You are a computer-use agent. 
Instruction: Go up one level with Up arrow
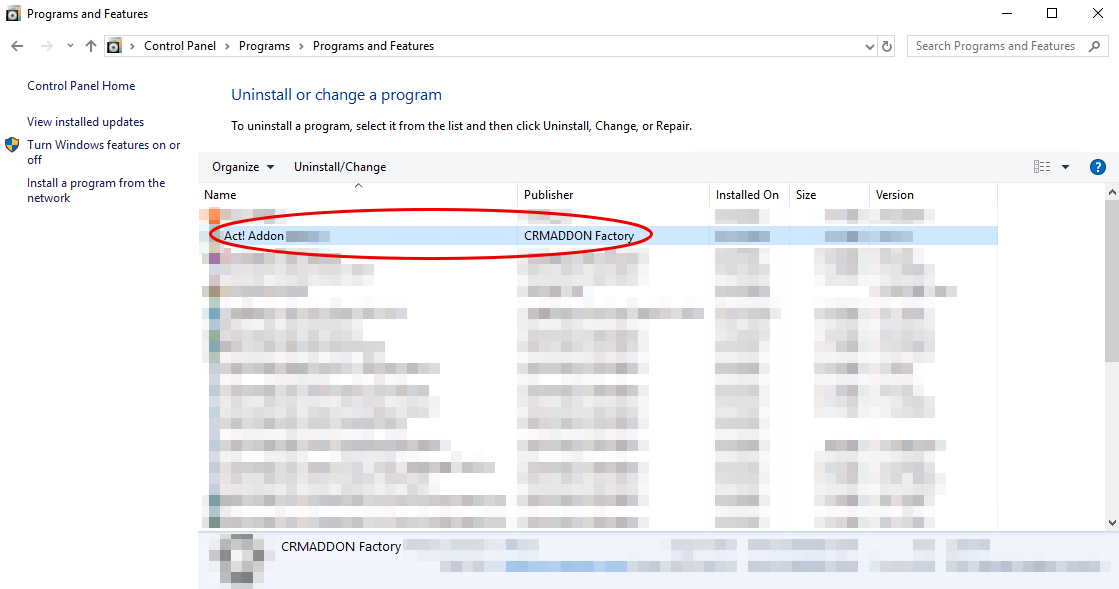pos(91,46)
